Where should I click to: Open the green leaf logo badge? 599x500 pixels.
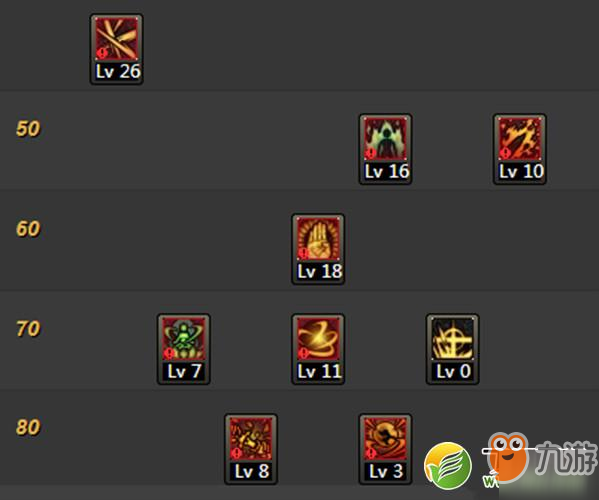pos(448,466)
